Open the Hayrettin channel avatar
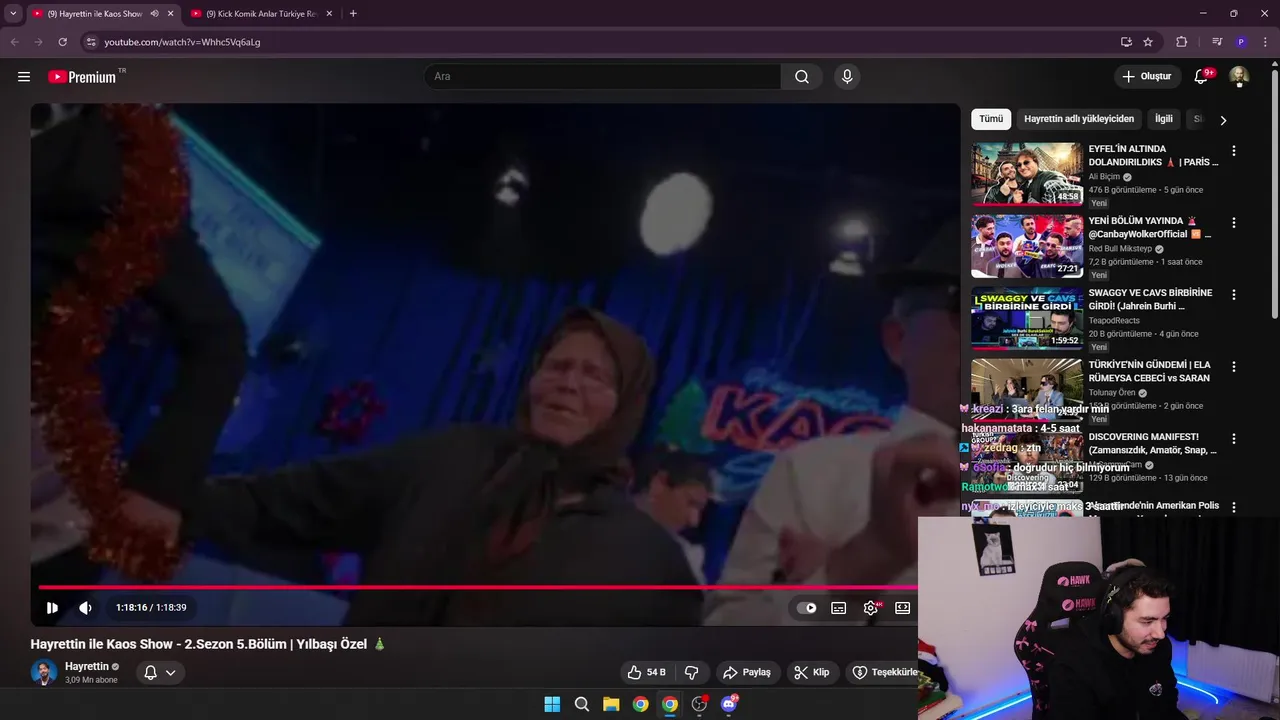 [x=44, y=672]
